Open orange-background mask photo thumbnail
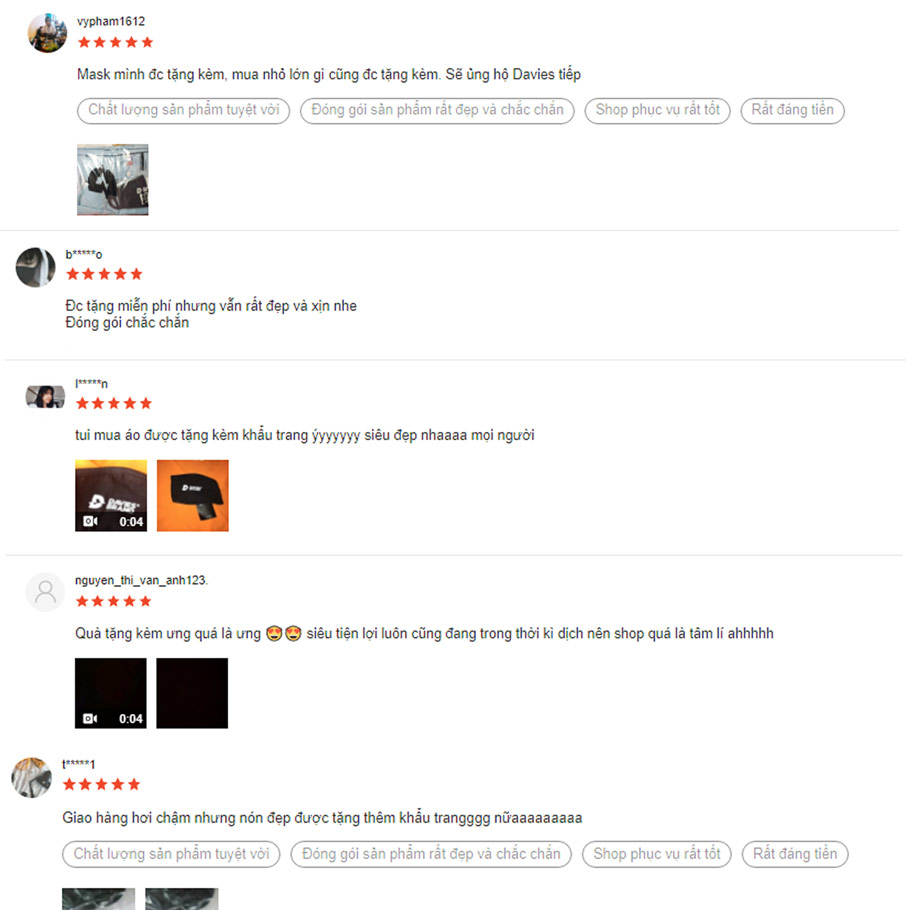 (x=193, y=496)
